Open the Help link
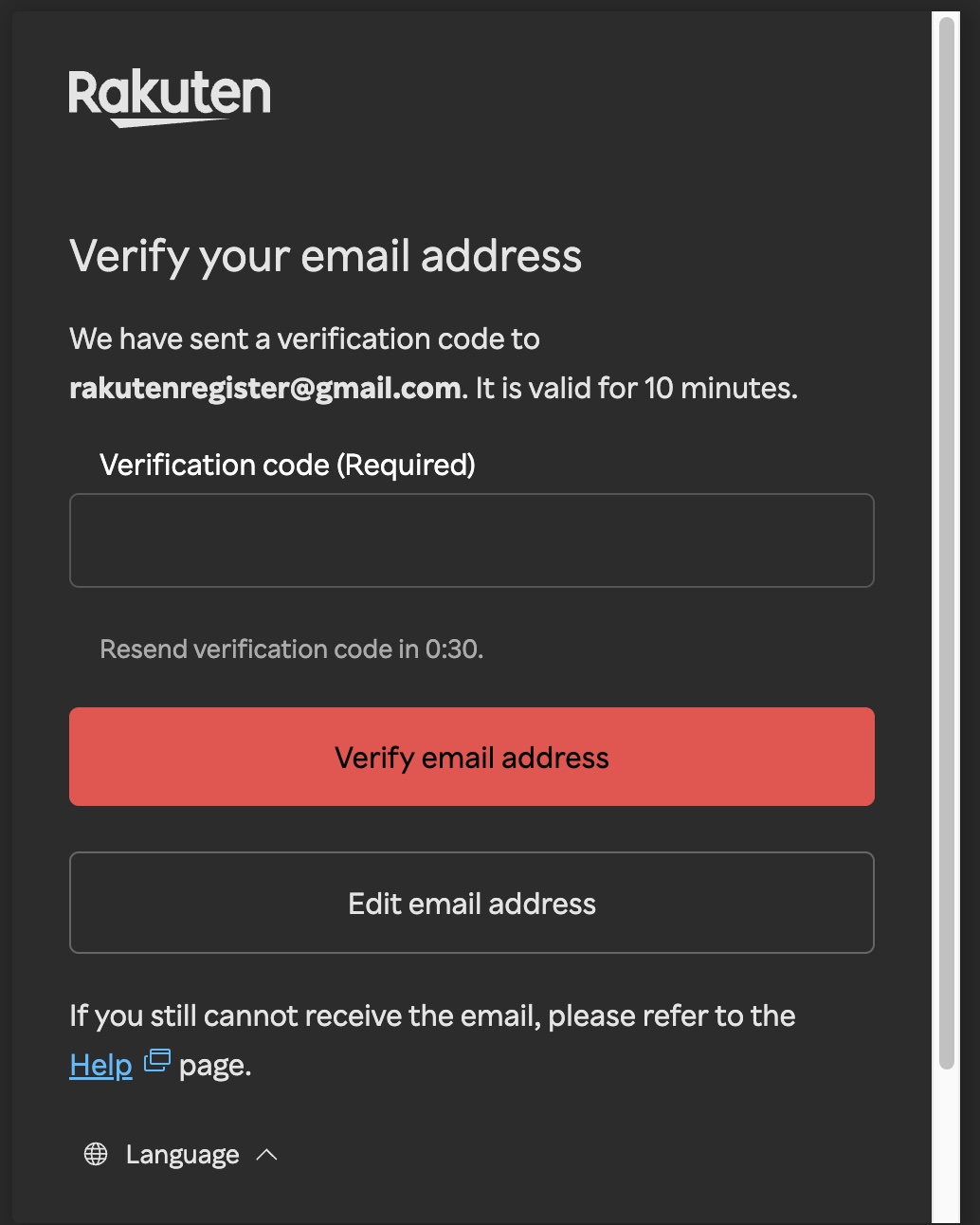Image resolution: width=980 pixels, height=1225 pixels. pyautogui.click(x=100, y=1065)
